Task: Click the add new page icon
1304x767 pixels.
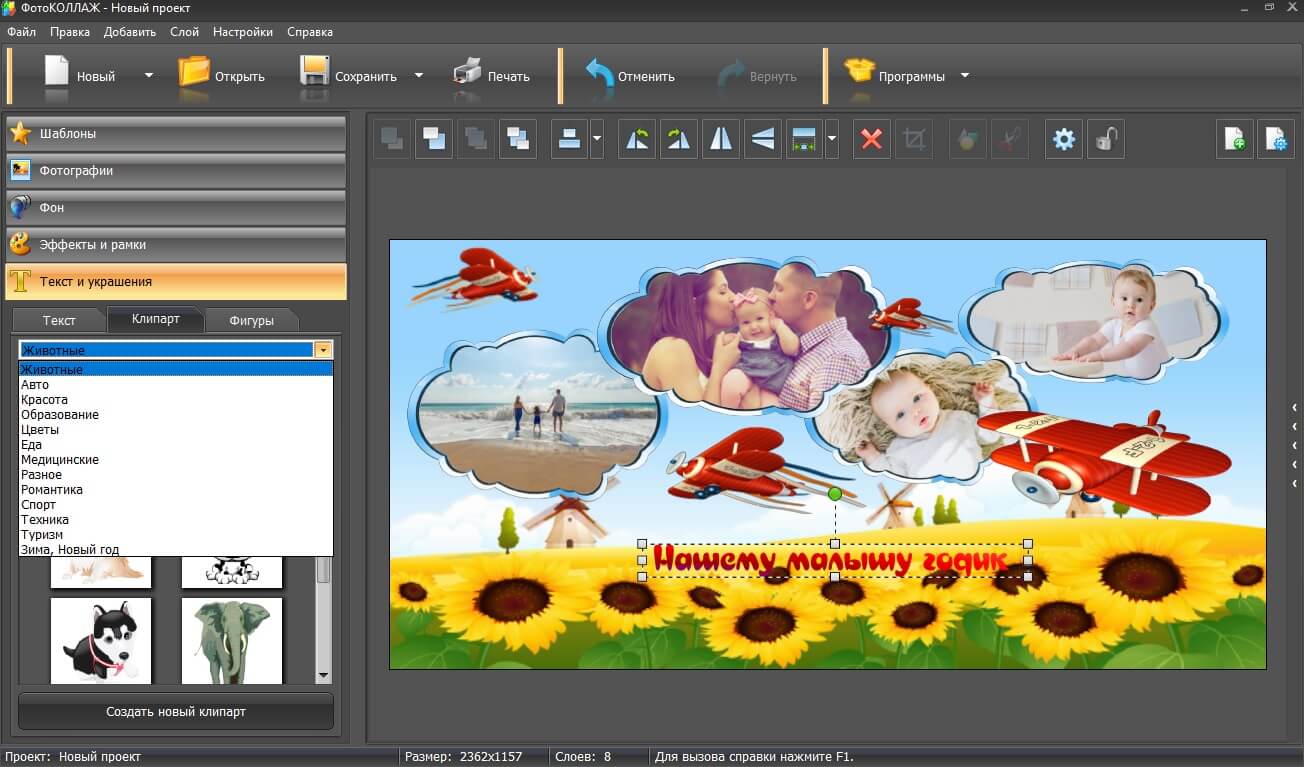Action: (1235, 140)
